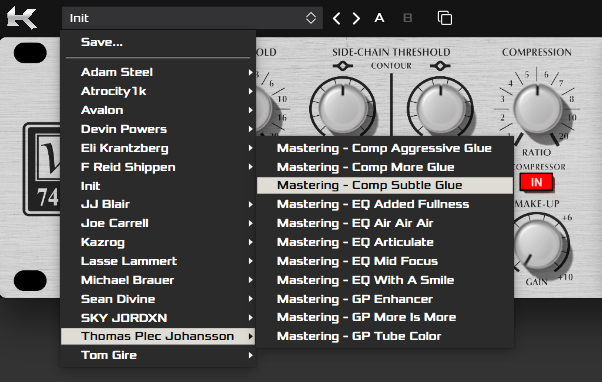Load Mastering - EQ Added Fullness preset
This screenshot has width=602, height=382.
(385, 204)
